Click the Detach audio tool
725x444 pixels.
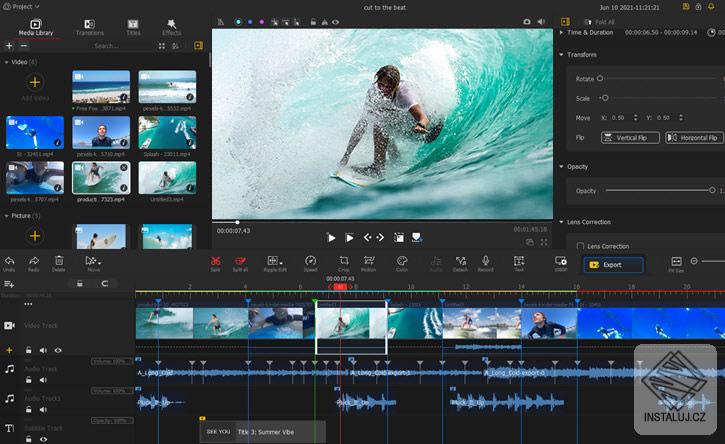tap(461, 261)
